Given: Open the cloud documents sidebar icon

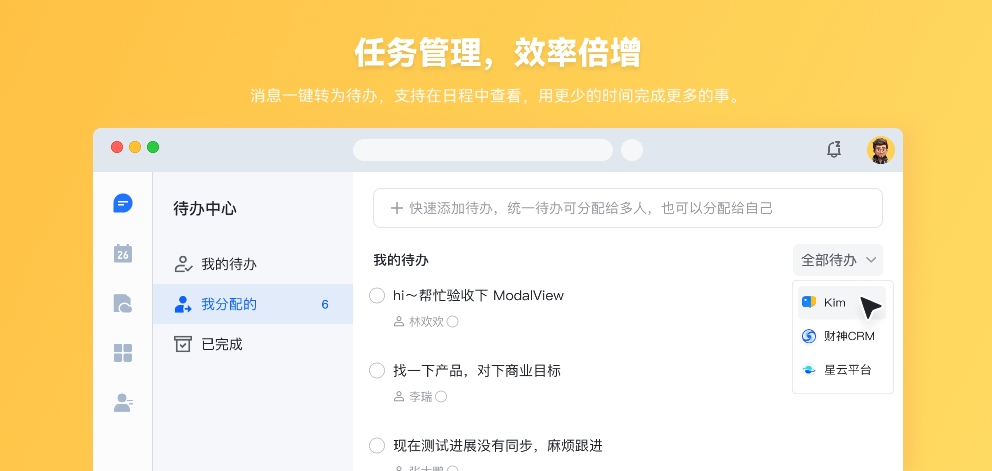Looking at the screenshot, I should point(123,303).
